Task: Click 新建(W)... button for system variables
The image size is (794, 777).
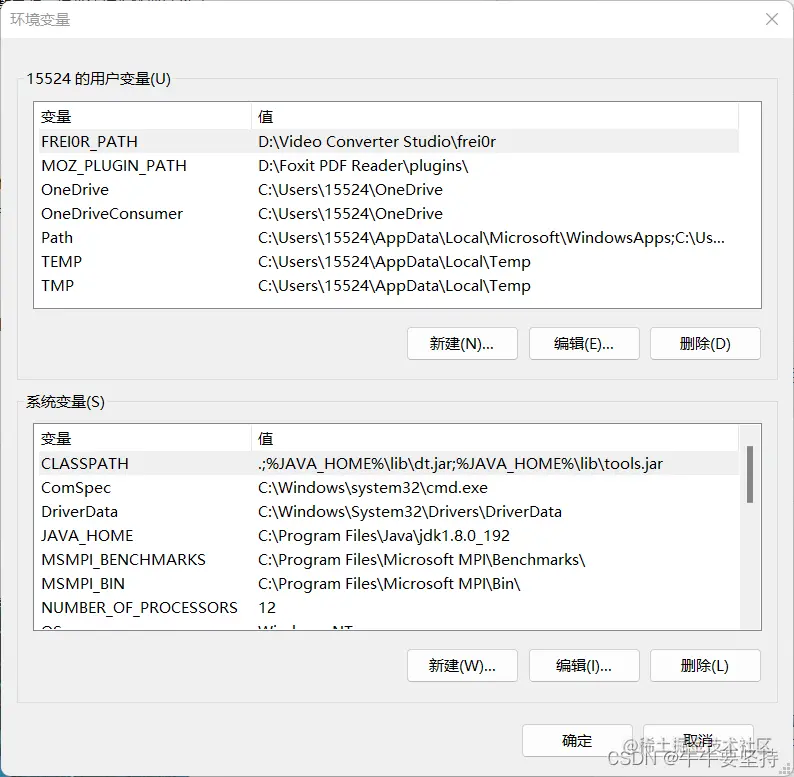Action: pyautogui.click(x=462, y=666)
